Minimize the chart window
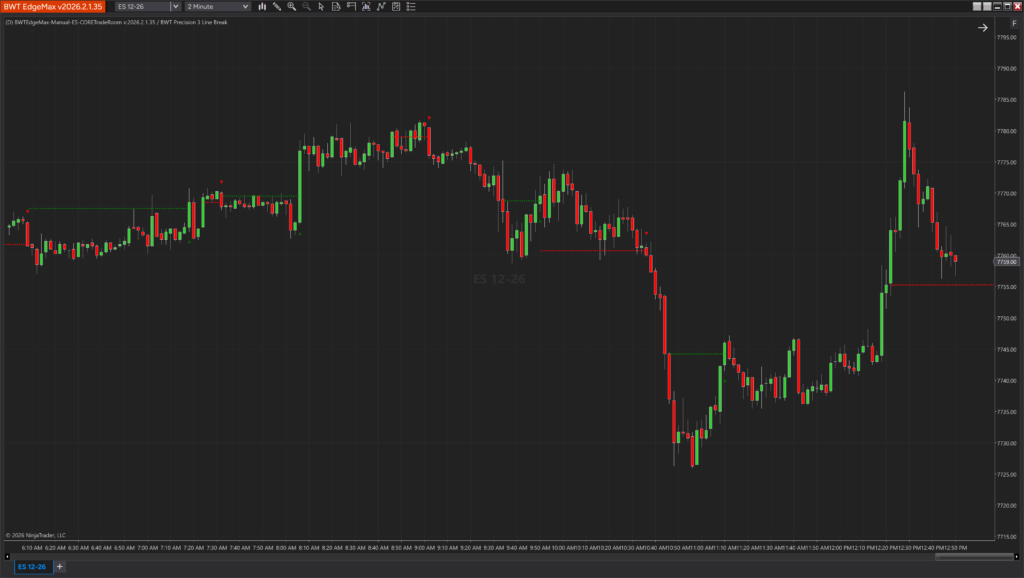The height and width of the screenshot is (578, 1024). pos(997,7)
